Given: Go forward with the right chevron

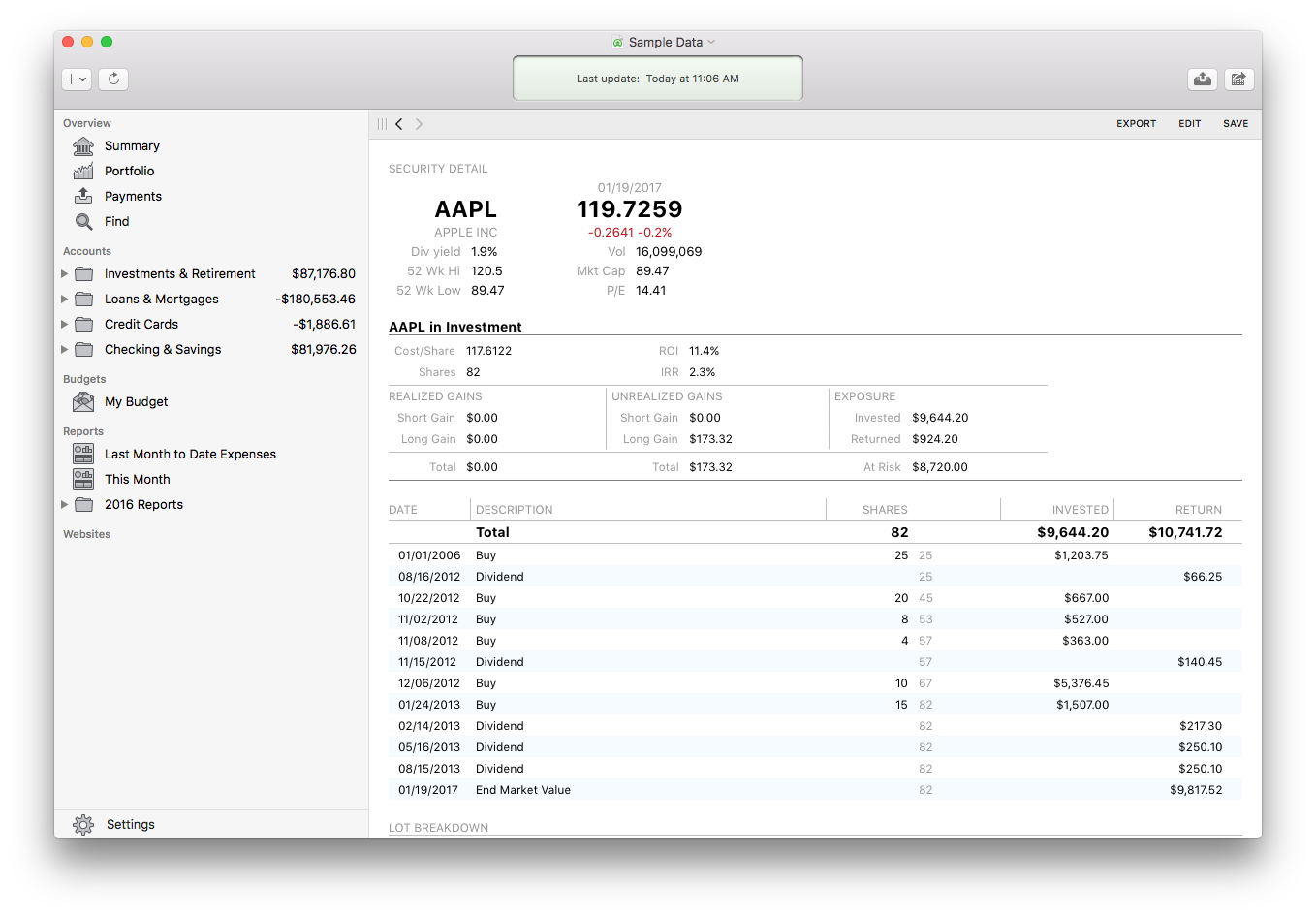Looking at the screenshot, I should coord(419,124).
